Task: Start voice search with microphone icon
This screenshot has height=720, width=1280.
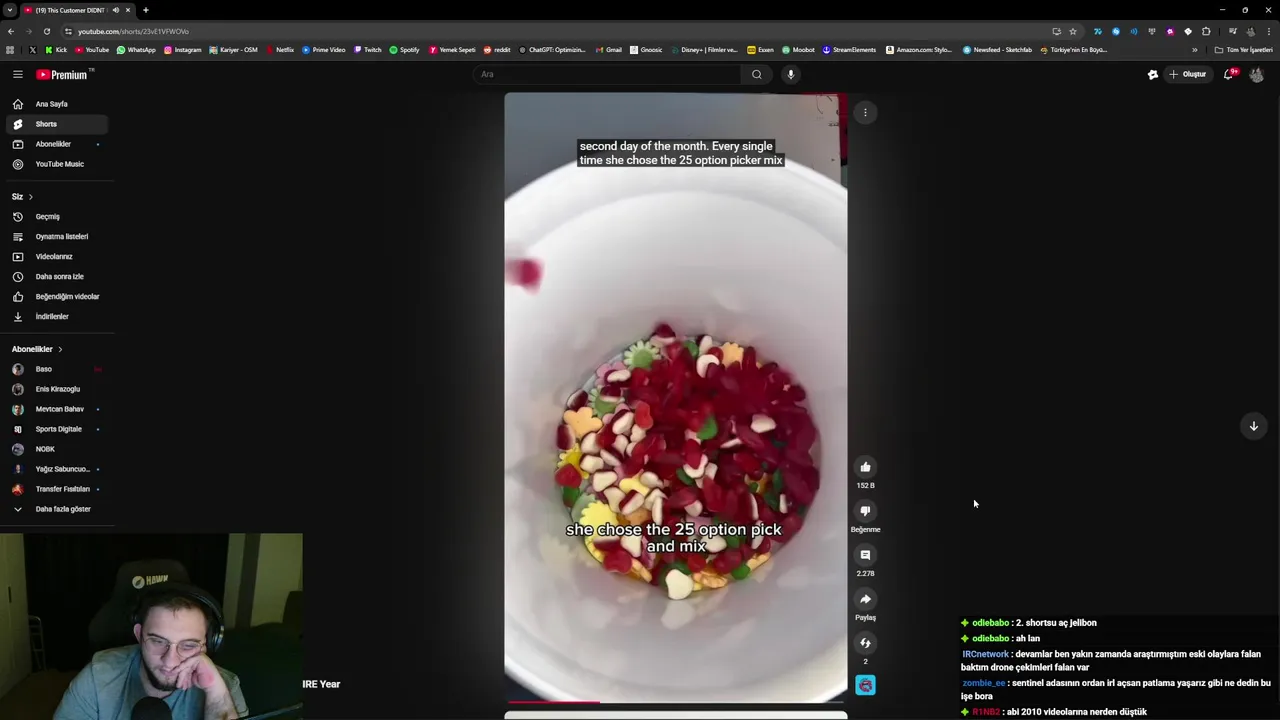Action: (790, 74)
